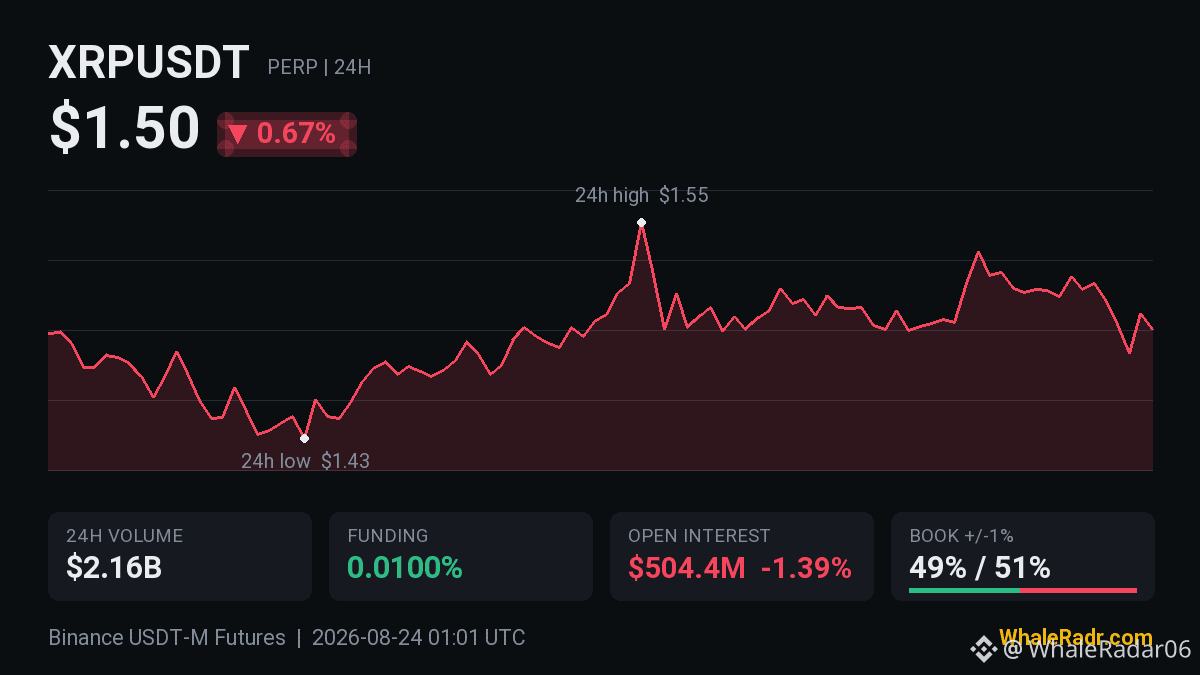
Task: Click the OPEN INTEREST heading
Action: (x=699, y=536)
